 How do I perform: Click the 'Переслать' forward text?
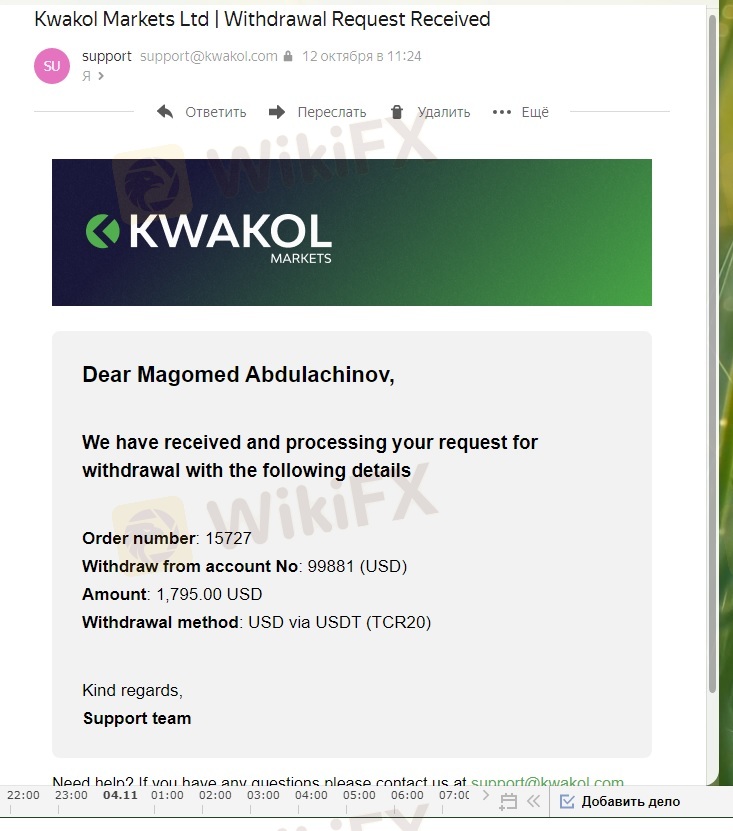(332, 112)
